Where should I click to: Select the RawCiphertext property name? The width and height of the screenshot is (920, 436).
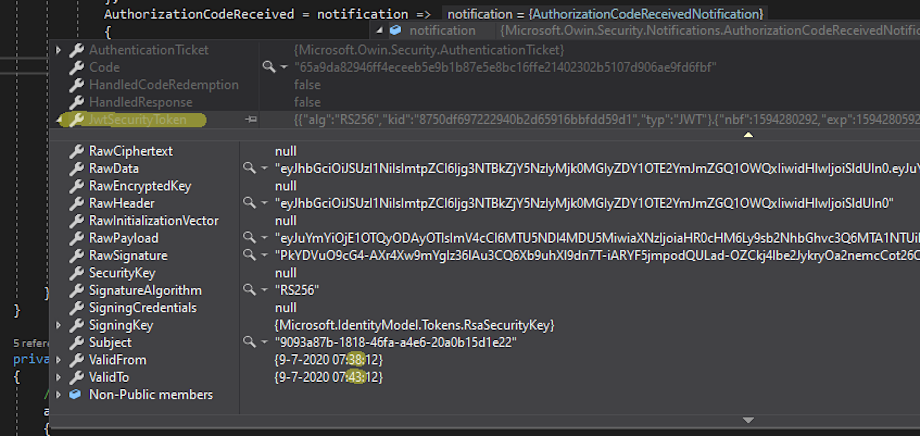click(131, 151)
